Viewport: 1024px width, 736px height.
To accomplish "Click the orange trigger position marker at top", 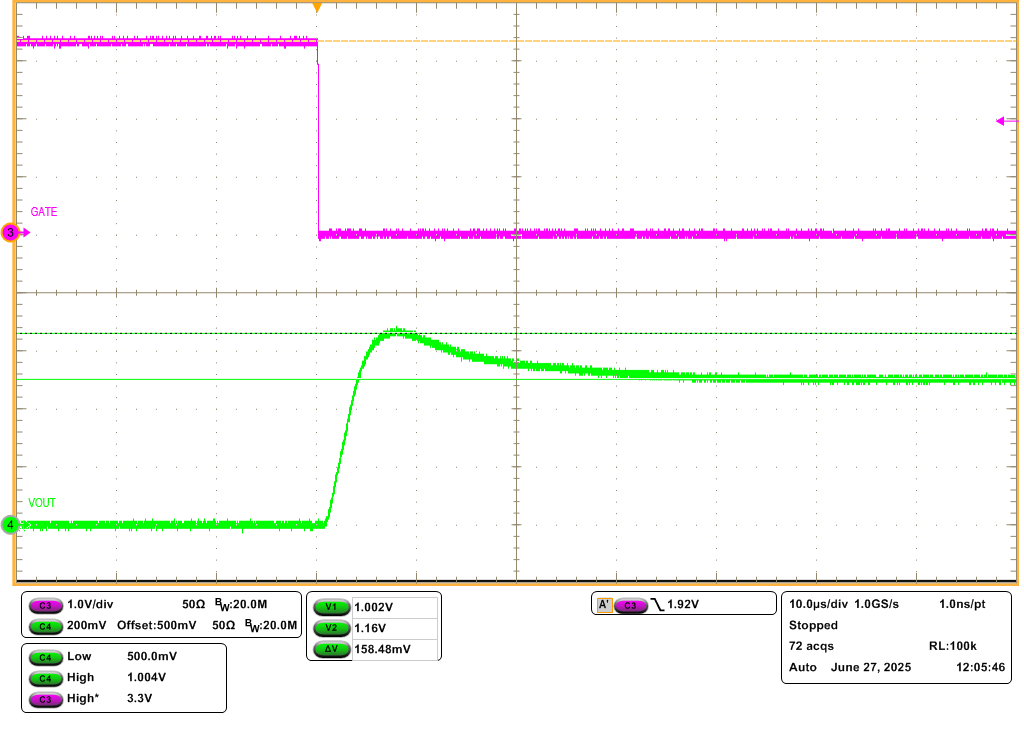I will coord(317,8).
